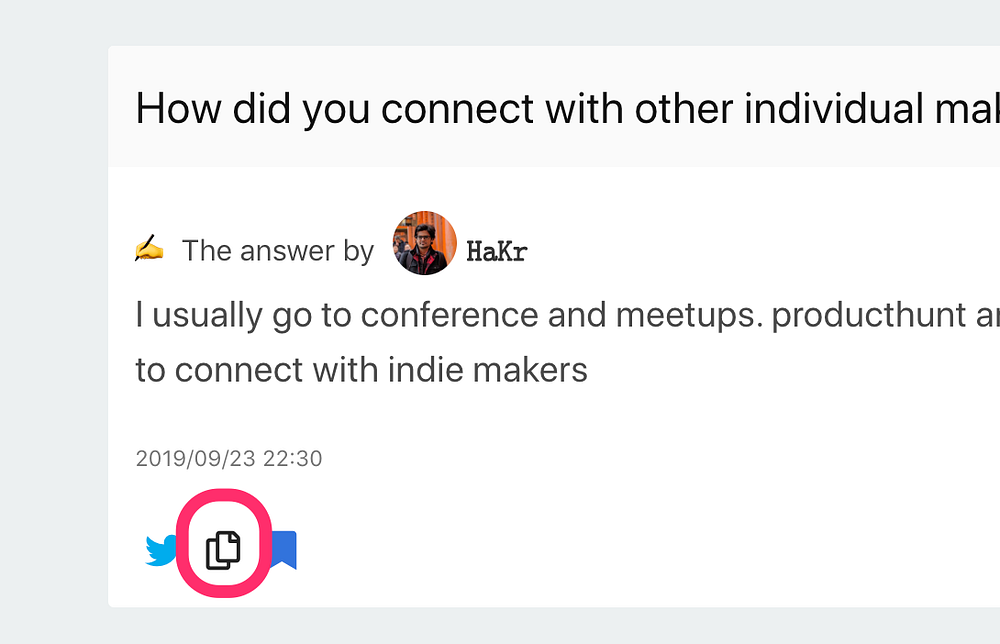Open HaKr's profile picture
Image resolution: width=1000 pixels, height=644 pixels.
[x=425, y=243]
